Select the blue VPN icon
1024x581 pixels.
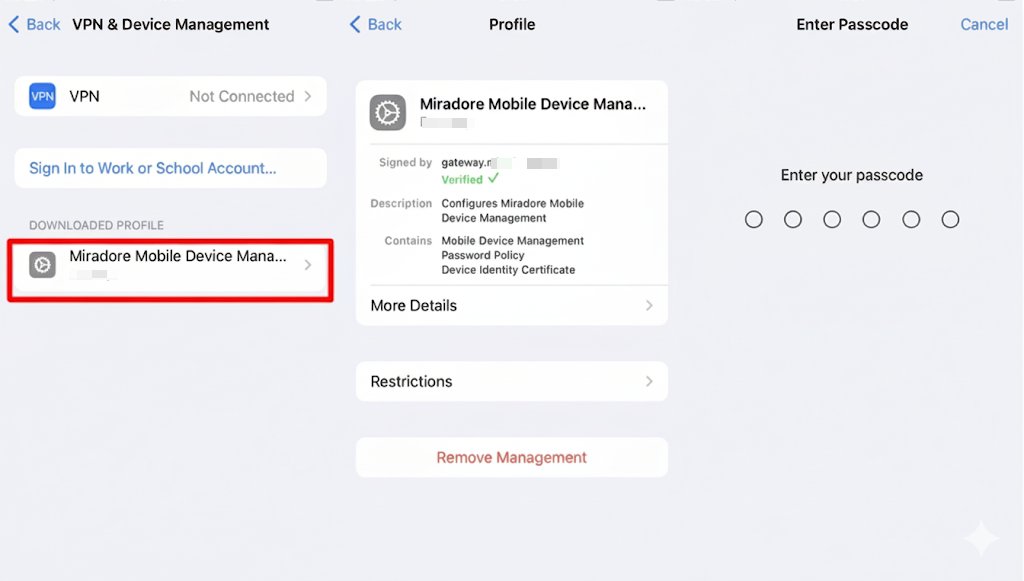click(42, 96)
